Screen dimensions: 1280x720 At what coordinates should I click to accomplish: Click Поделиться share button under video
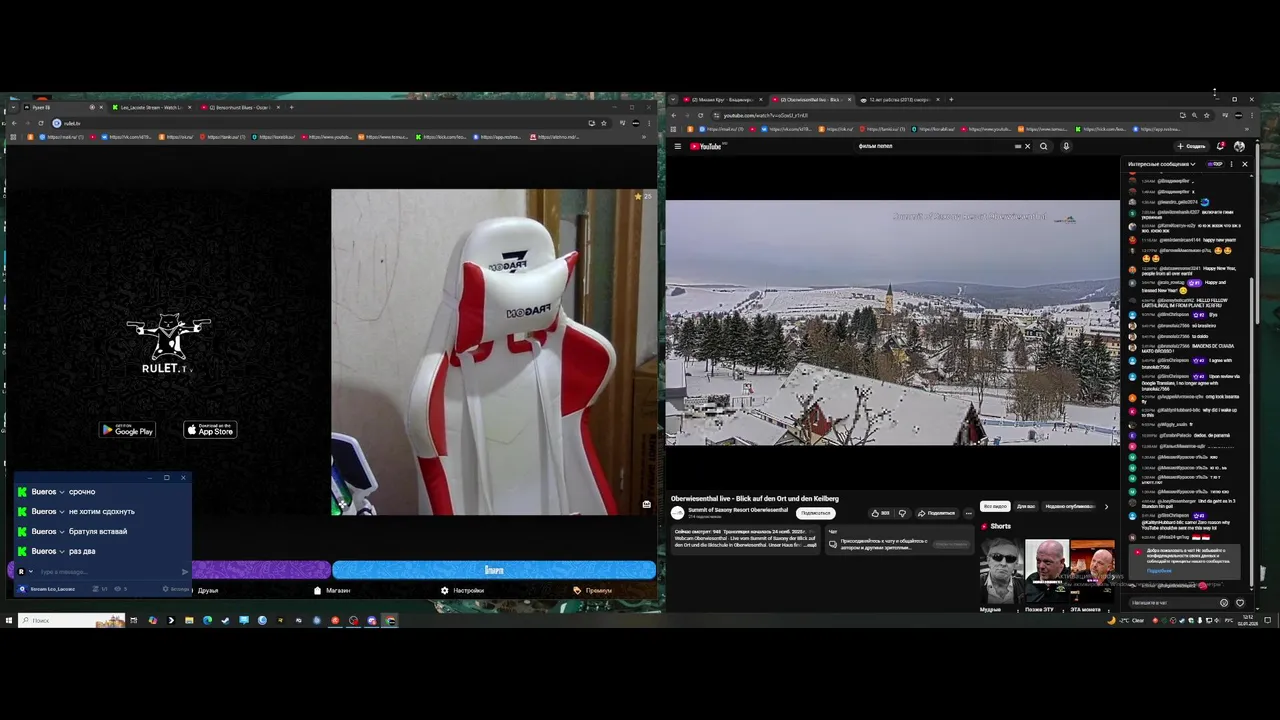point(936,513)
